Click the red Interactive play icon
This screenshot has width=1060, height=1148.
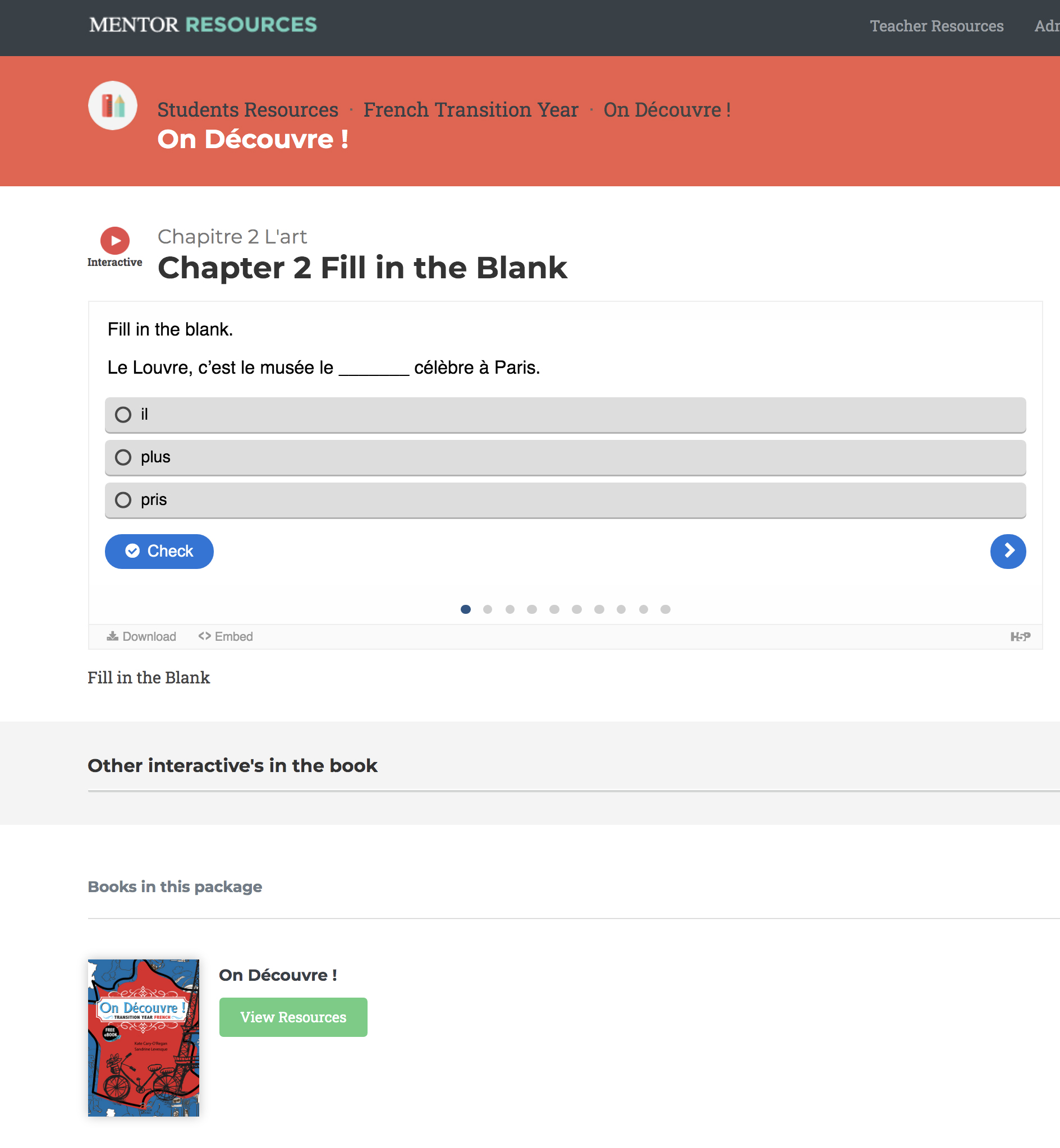[114, 240]
